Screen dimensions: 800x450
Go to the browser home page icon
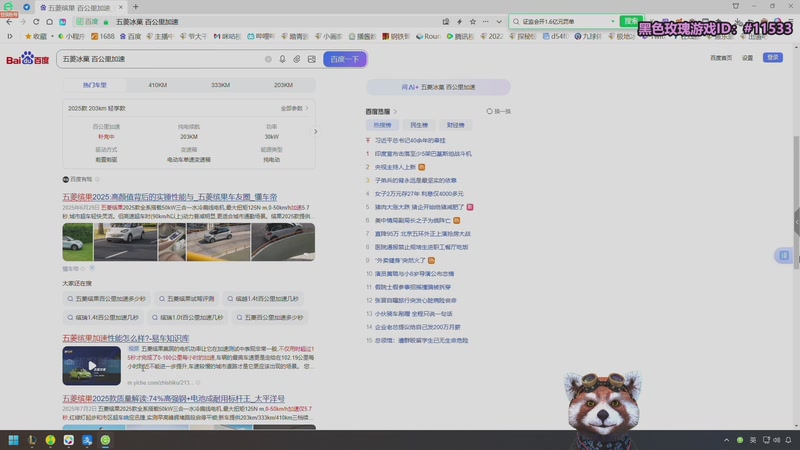[49, 22]
